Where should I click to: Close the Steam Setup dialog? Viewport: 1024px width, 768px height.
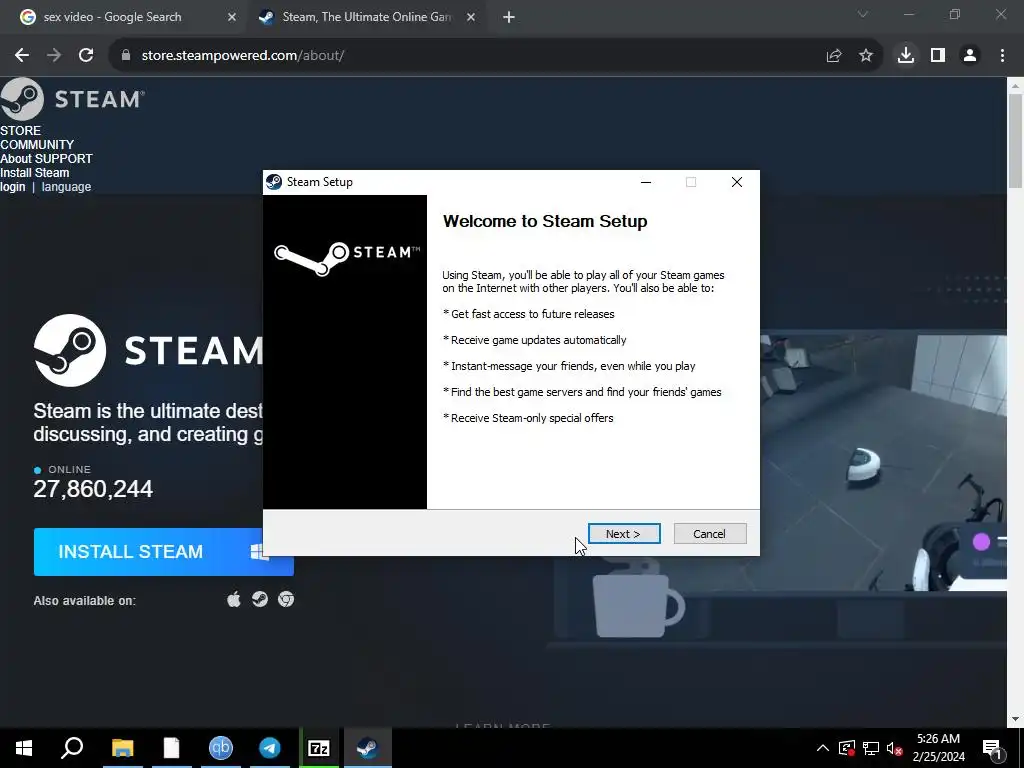coord(737,182)
